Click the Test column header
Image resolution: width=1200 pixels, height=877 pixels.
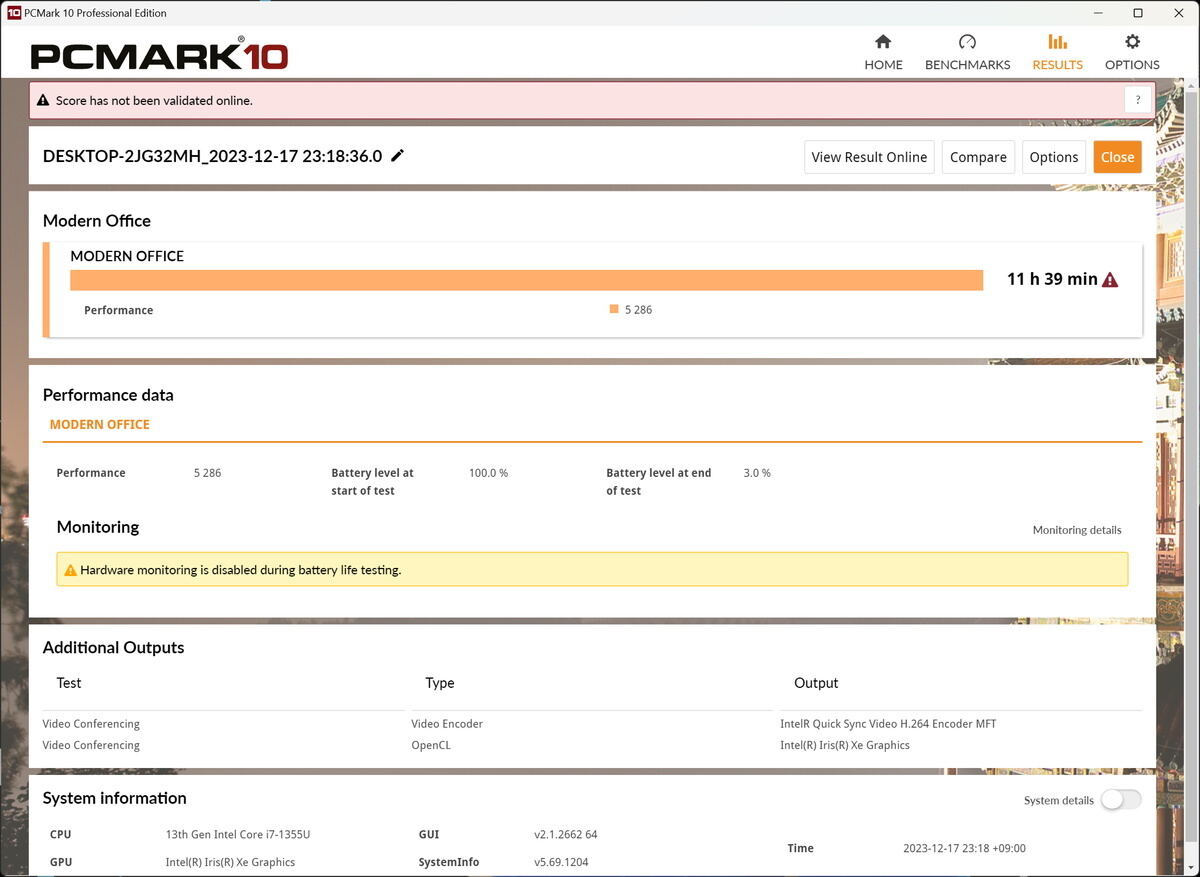tap(69, 683)
